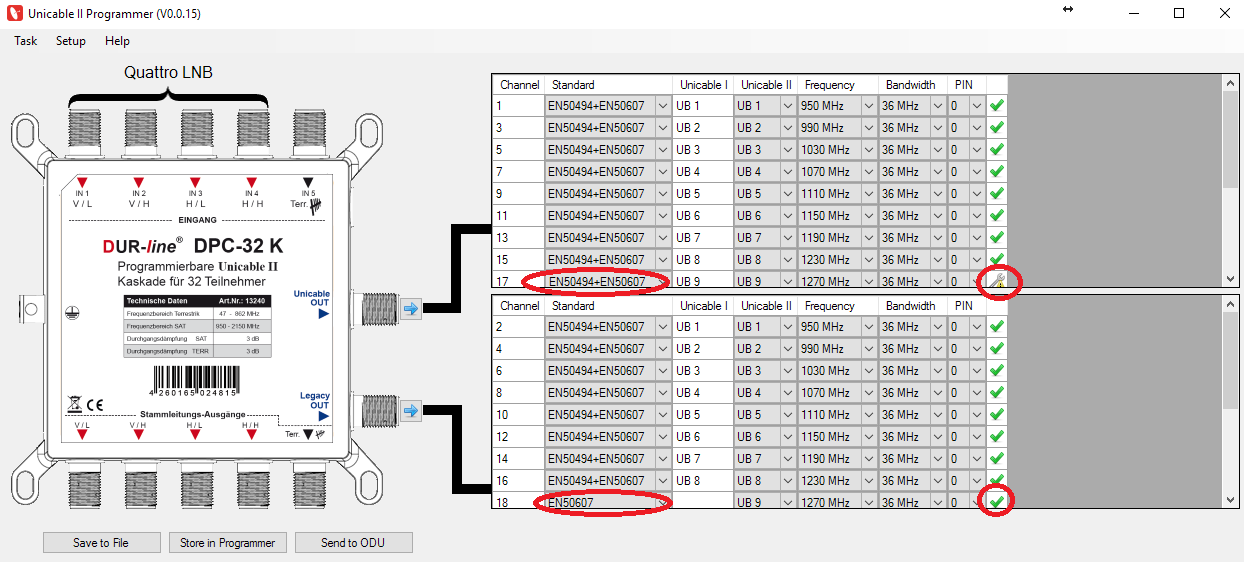Open the Standard dropdown for channel 1
The height and width of the screenshot is (562, 1244).
click(x=661, y=106)
